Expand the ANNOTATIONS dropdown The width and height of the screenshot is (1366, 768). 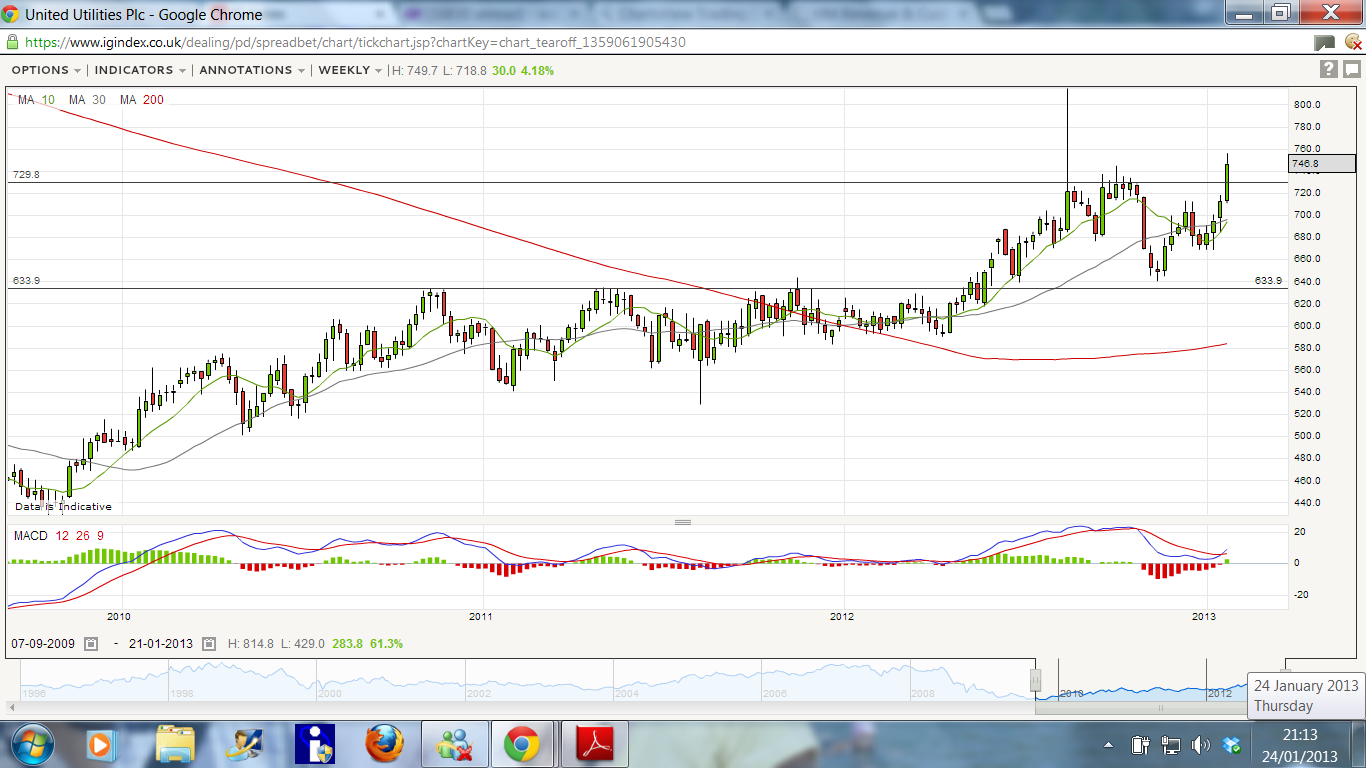click(252, 70)
